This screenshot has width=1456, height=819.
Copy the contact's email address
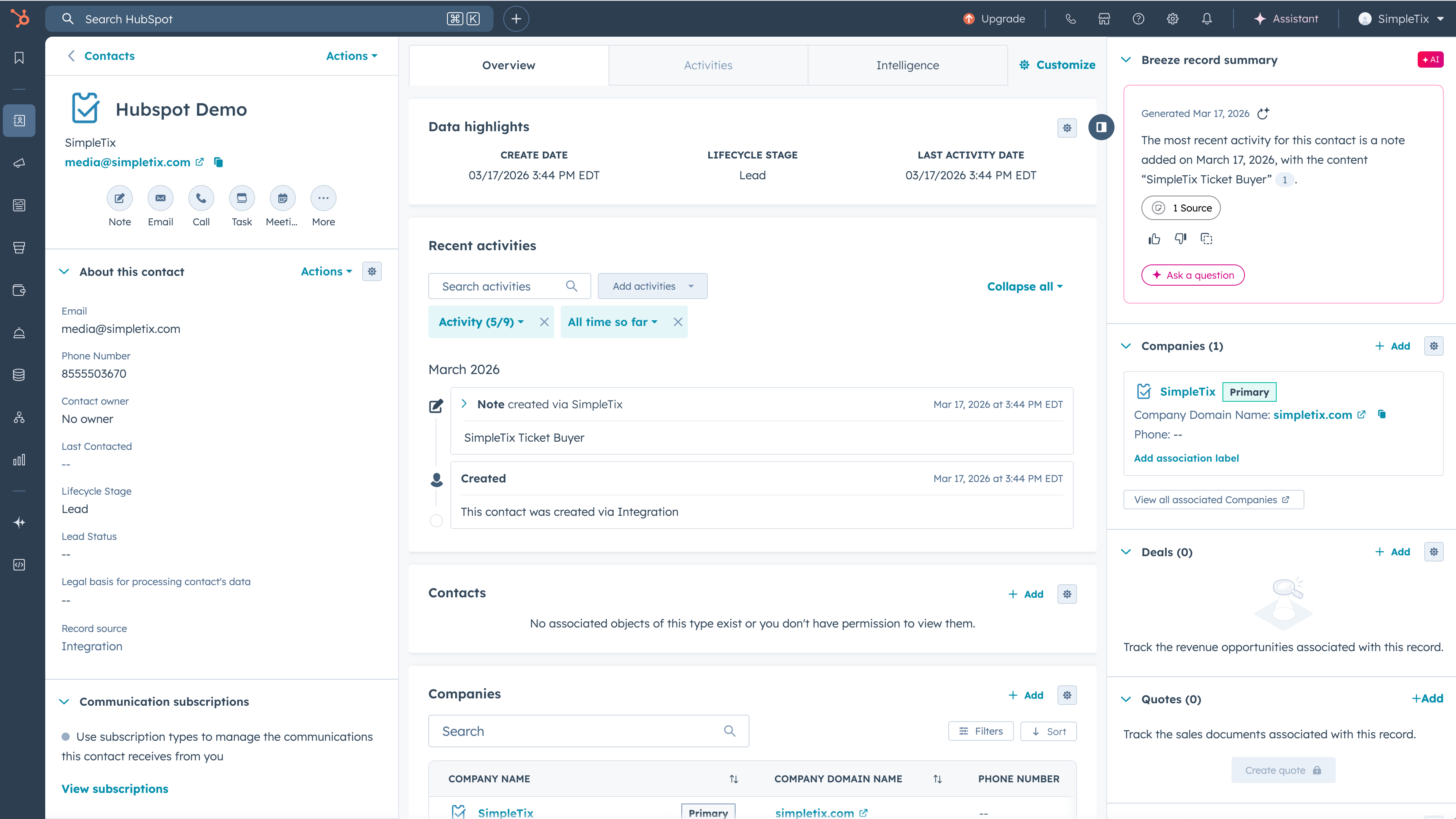(x=218, y=162)
